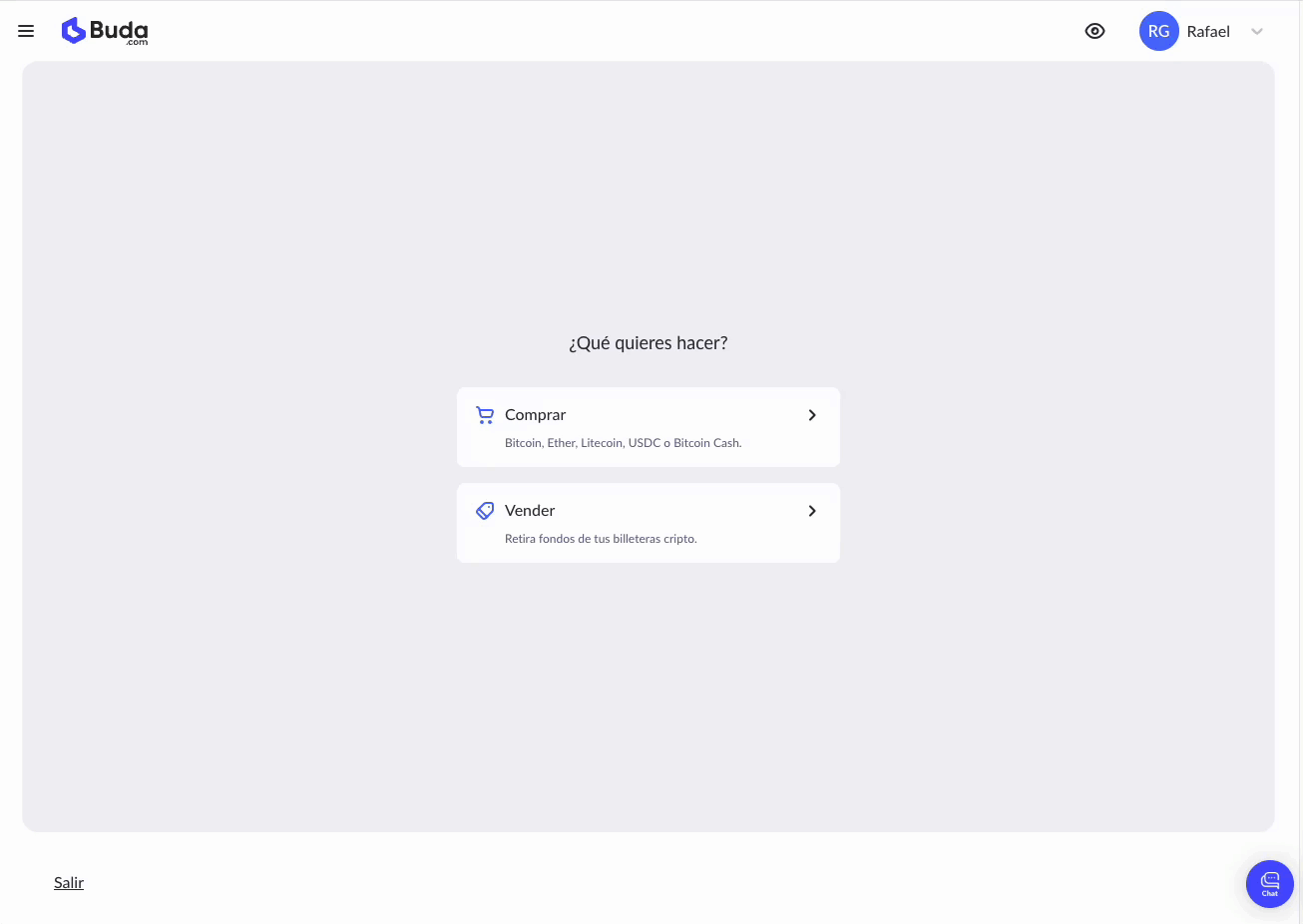This screenshot has height=924, width=1303.
Task: Click the '¿Qué quieres hacer?' heading
Action: (x=649, y=343)
